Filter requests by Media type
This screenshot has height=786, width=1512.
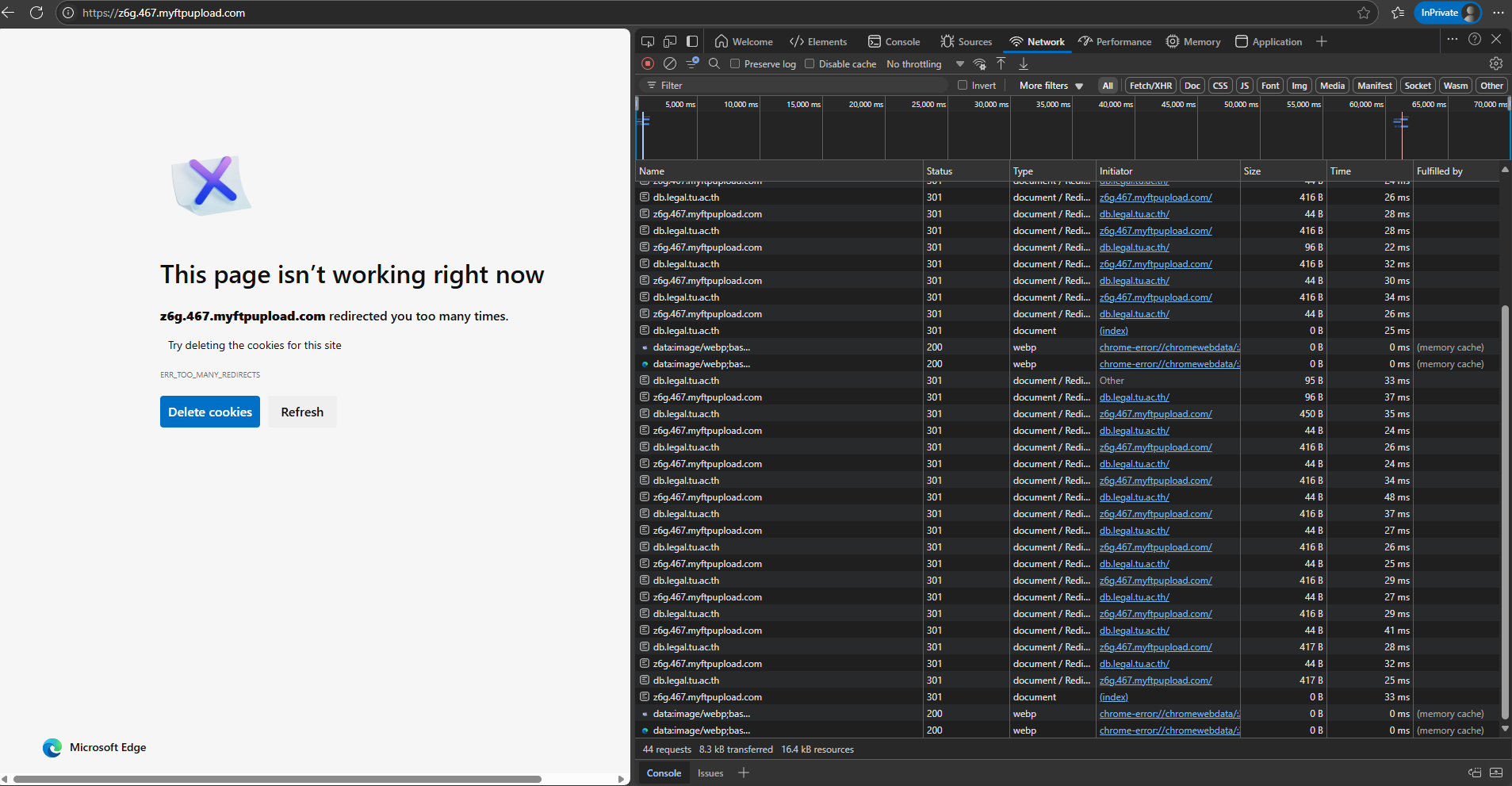[x=1333, y=86]
